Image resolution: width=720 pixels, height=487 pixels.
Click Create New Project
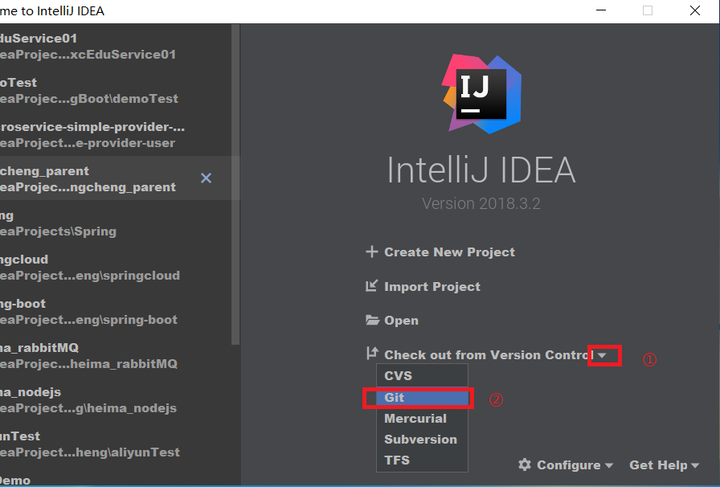(x=449, y=252)
